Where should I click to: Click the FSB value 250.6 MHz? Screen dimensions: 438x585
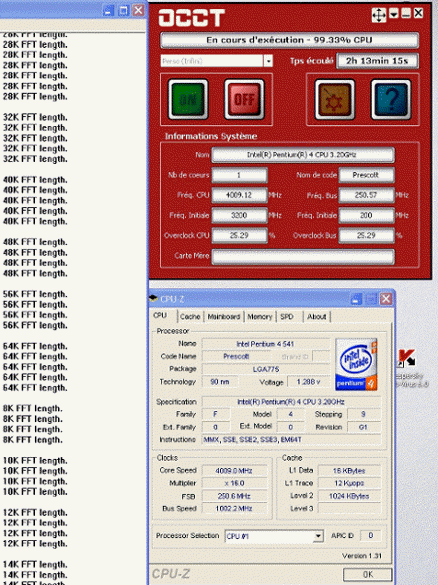pos(234,496)
